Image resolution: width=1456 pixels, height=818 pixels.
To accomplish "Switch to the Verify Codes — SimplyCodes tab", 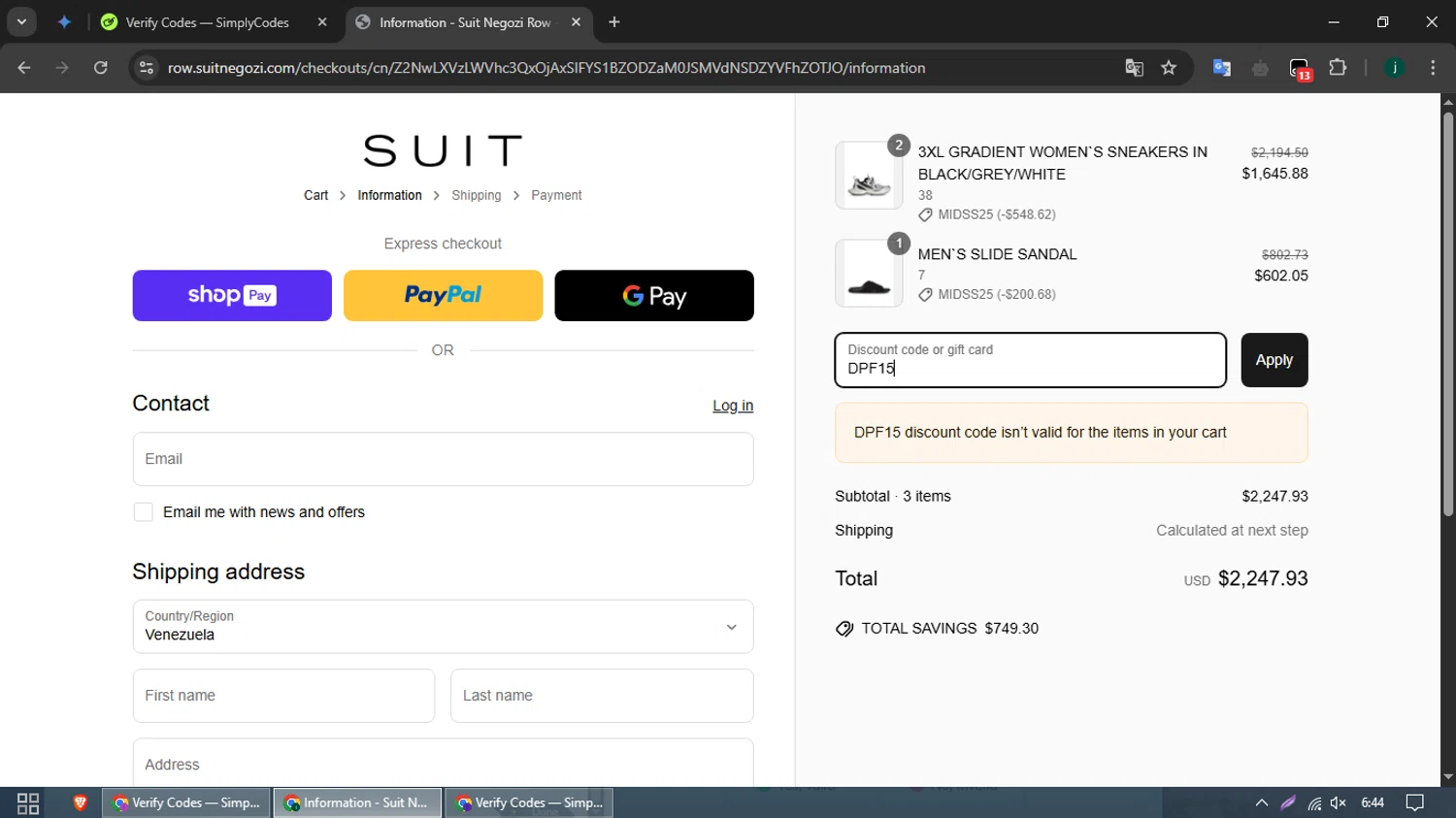I will coord(207,22).
